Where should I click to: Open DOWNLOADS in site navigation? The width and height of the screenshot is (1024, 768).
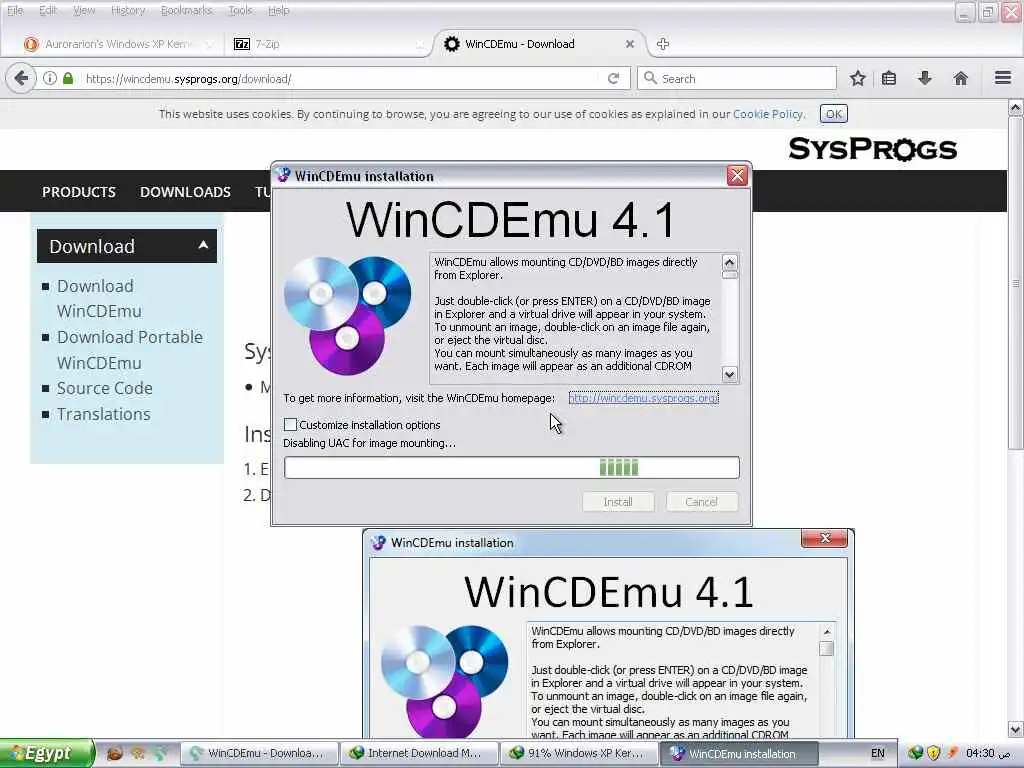(185, 192)
